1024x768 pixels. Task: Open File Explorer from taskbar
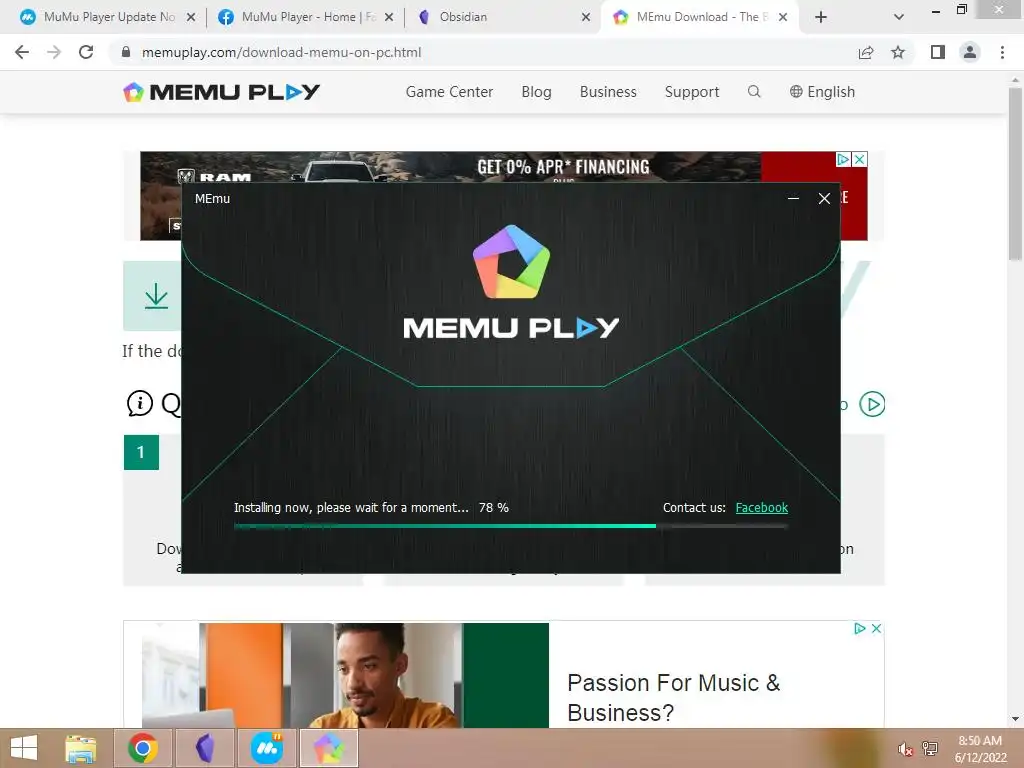pos(81,748)
